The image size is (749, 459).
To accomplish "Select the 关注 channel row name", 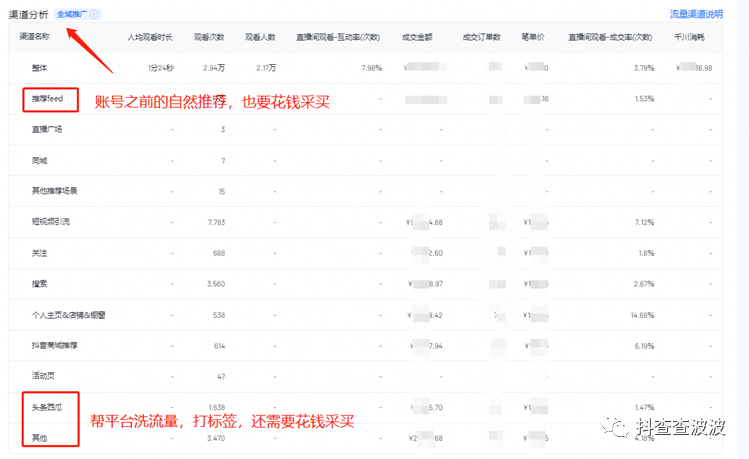I will click(40, 253).
